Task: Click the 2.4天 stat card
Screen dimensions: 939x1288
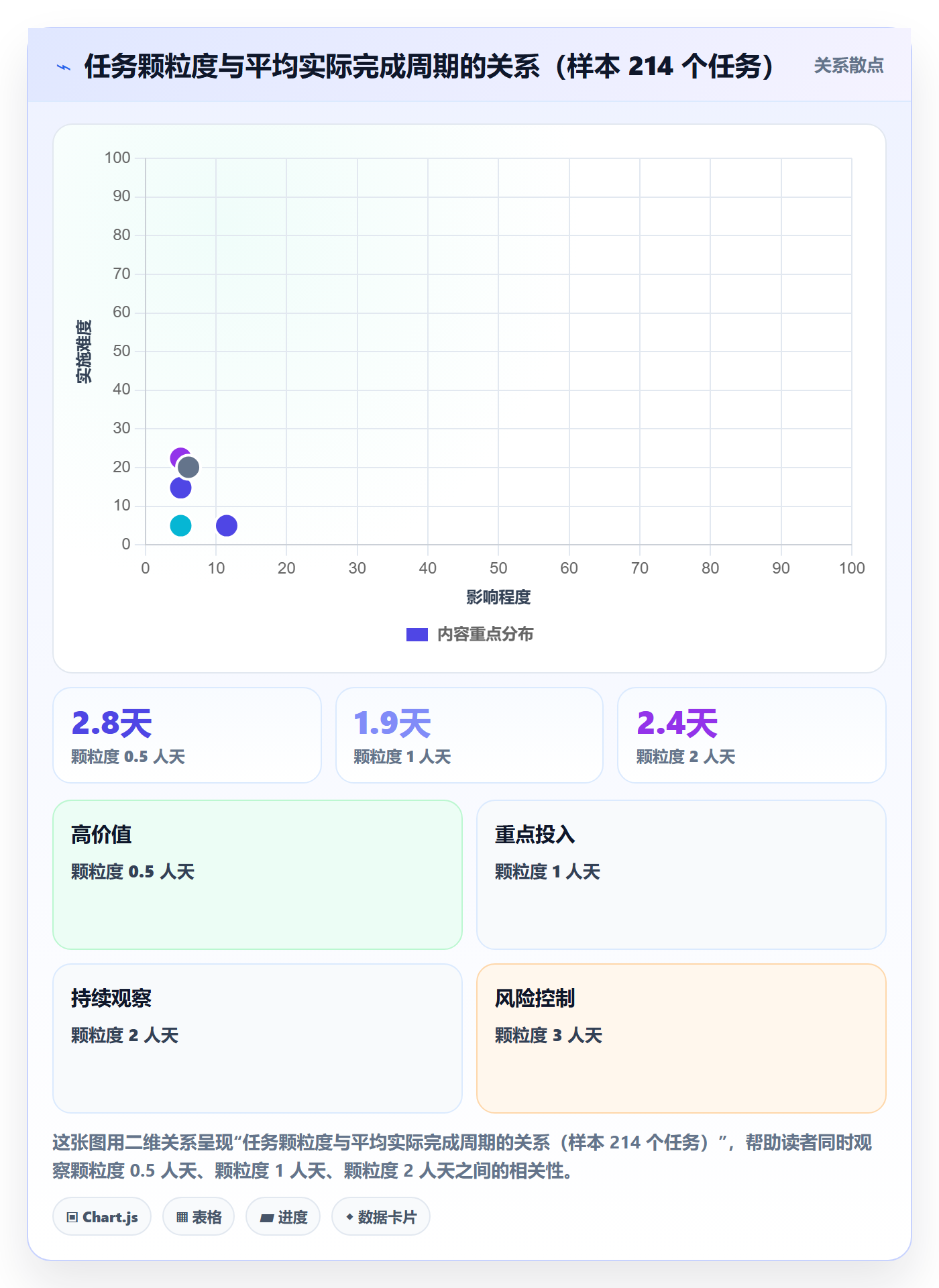Action: point(752,735)
